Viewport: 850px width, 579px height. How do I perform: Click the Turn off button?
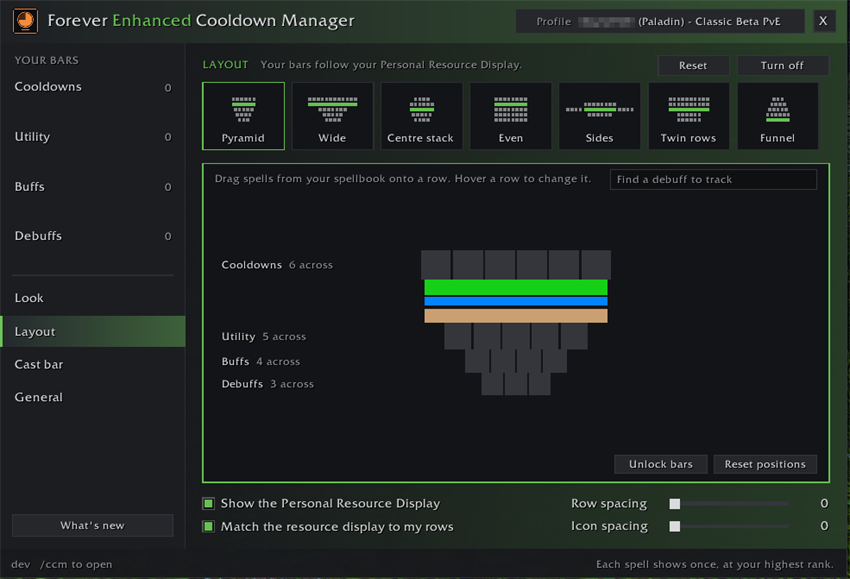[x=782, y=66]
